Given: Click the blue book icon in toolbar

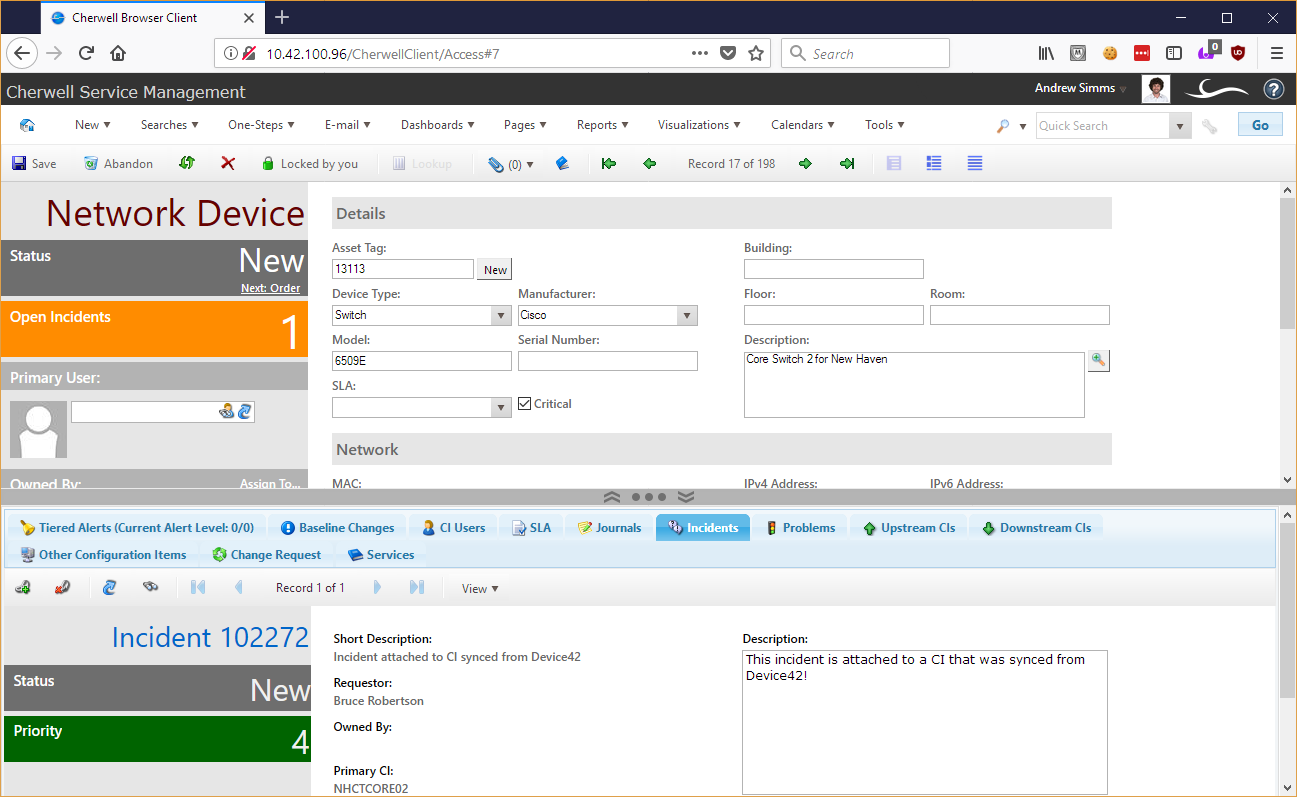Looking at the screenshot, I should coord(563,163).
